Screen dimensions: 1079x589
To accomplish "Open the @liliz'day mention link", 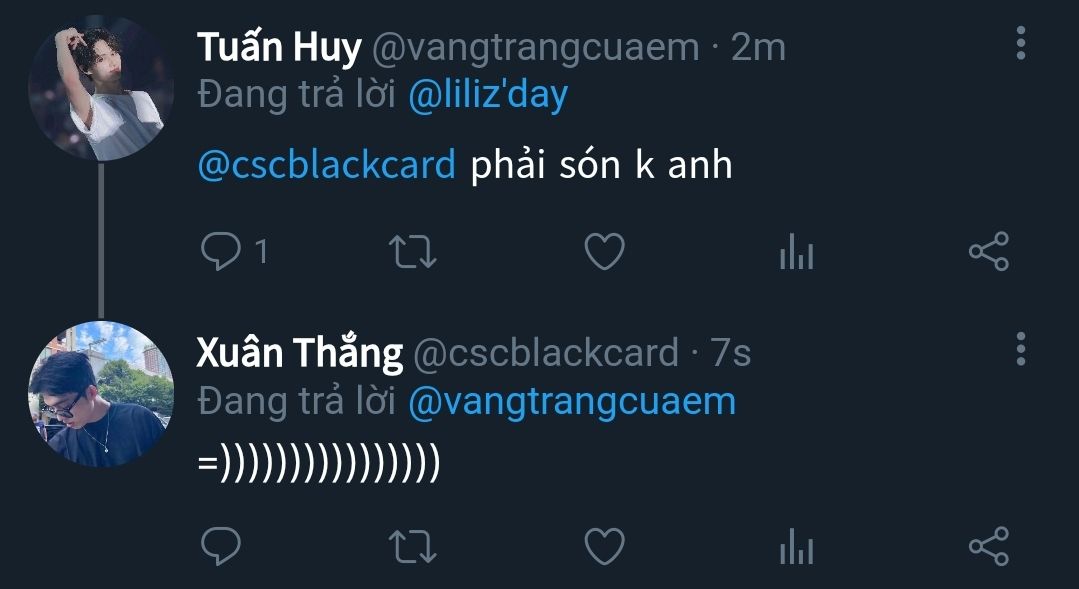I will coord(488,96).
